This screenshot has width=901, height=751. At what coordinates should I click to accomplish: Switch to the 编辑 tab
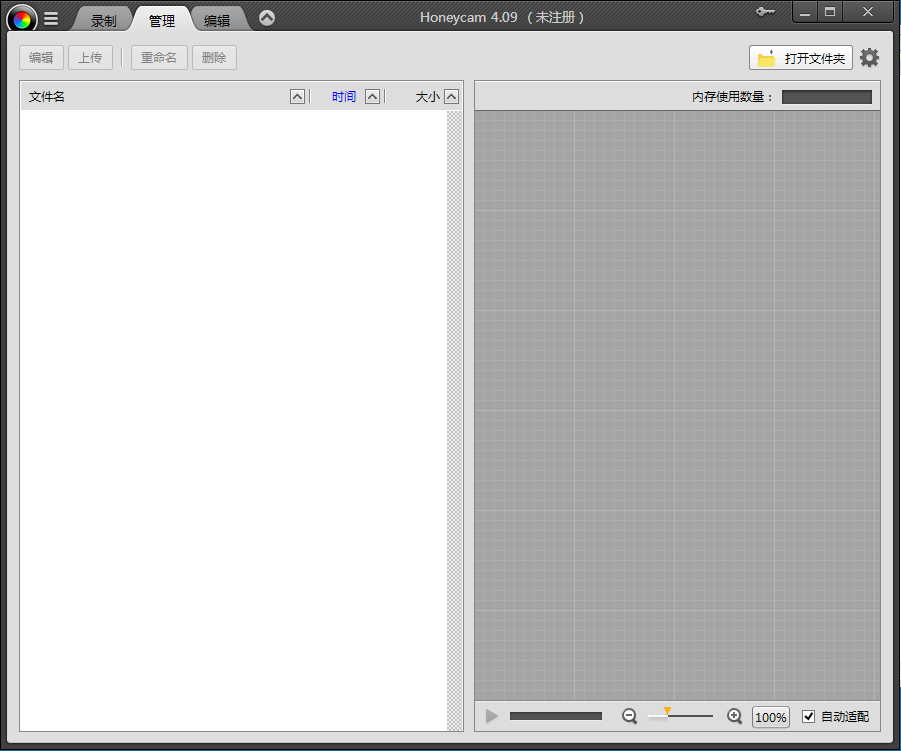217,20
